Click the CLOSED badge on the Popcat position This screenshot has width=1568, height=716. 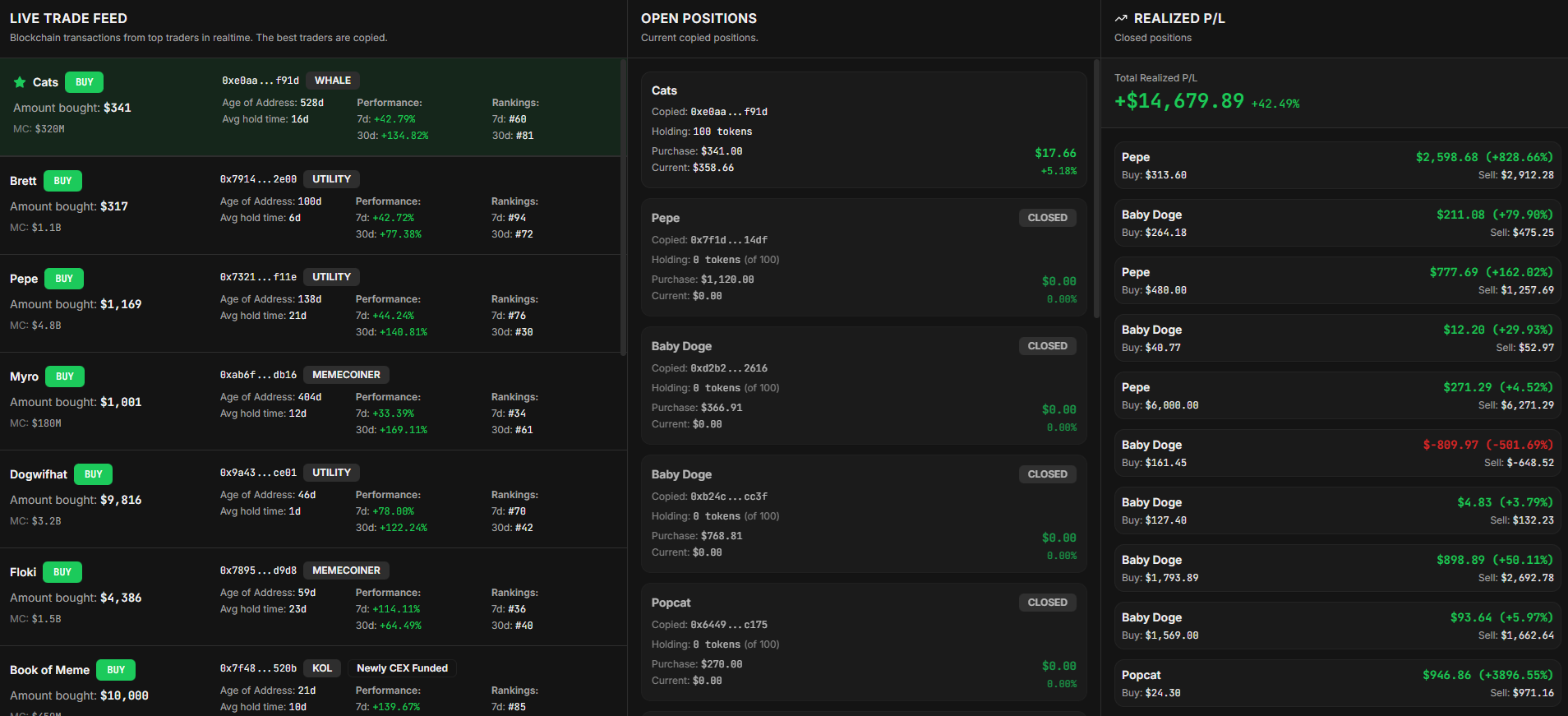(x=1047, y=603)
